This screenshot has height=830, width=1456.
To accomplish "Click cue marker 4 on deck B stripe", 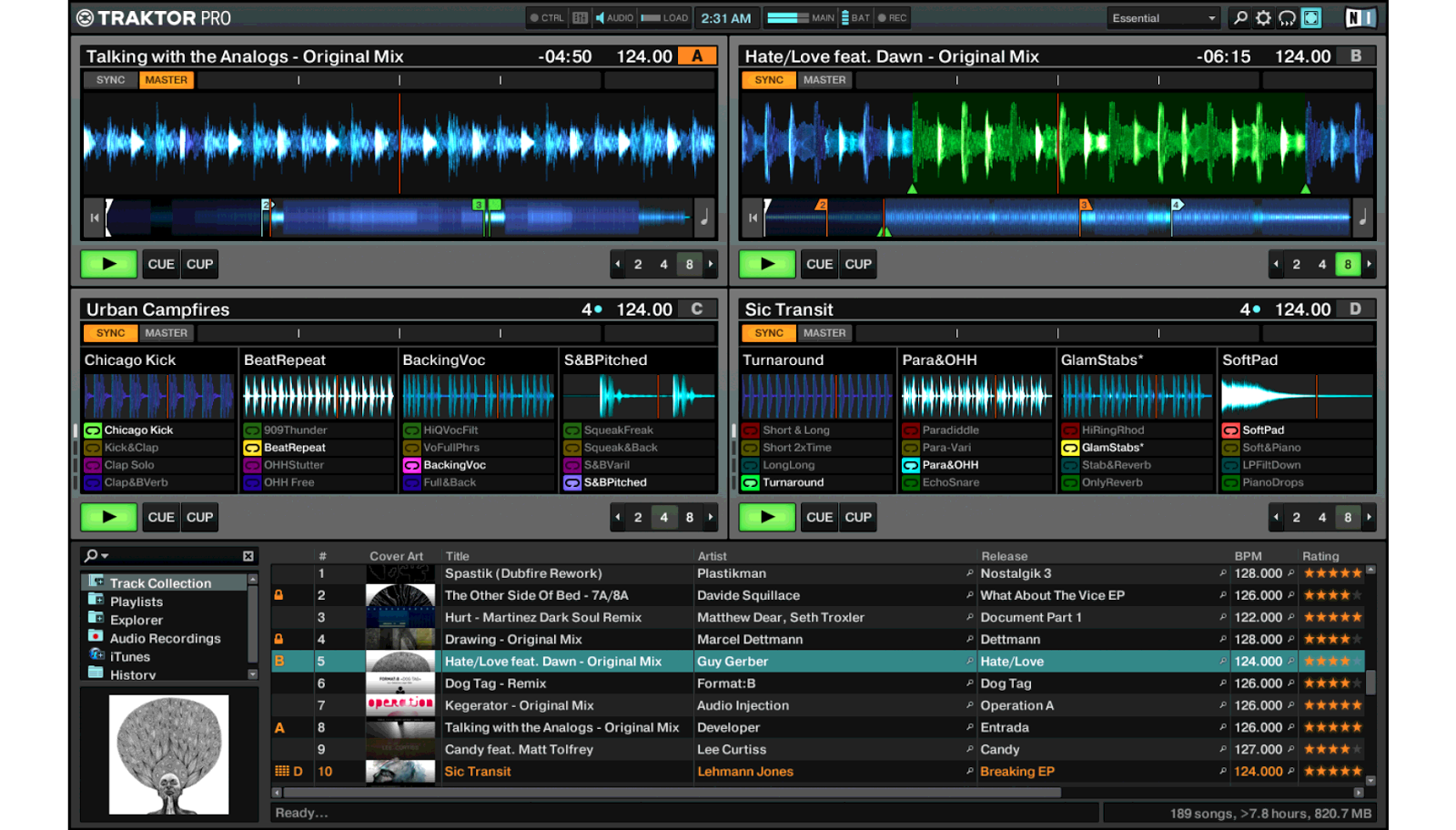I will pos(1176,205).
